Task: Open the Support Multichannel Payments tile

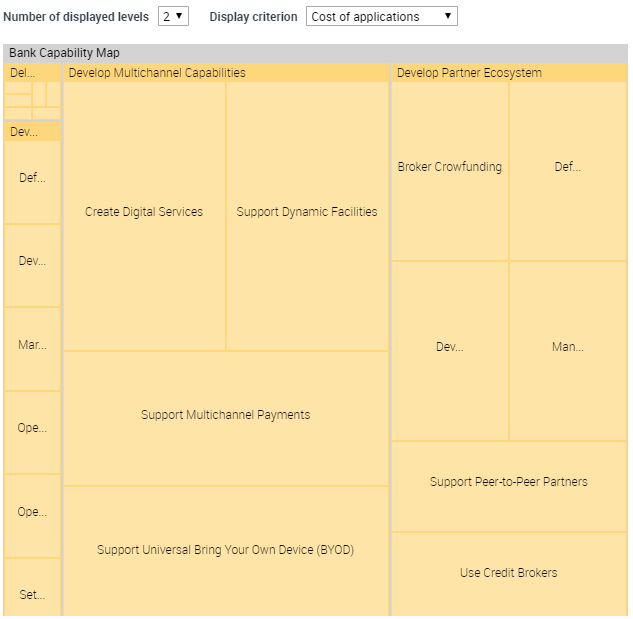Action: pos(226,415)
